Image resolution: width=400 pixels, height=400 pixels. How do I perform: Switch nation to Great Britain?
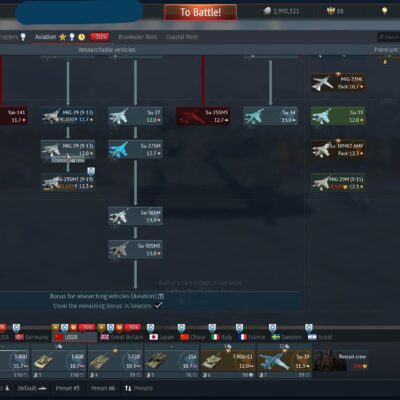(122, 337)
